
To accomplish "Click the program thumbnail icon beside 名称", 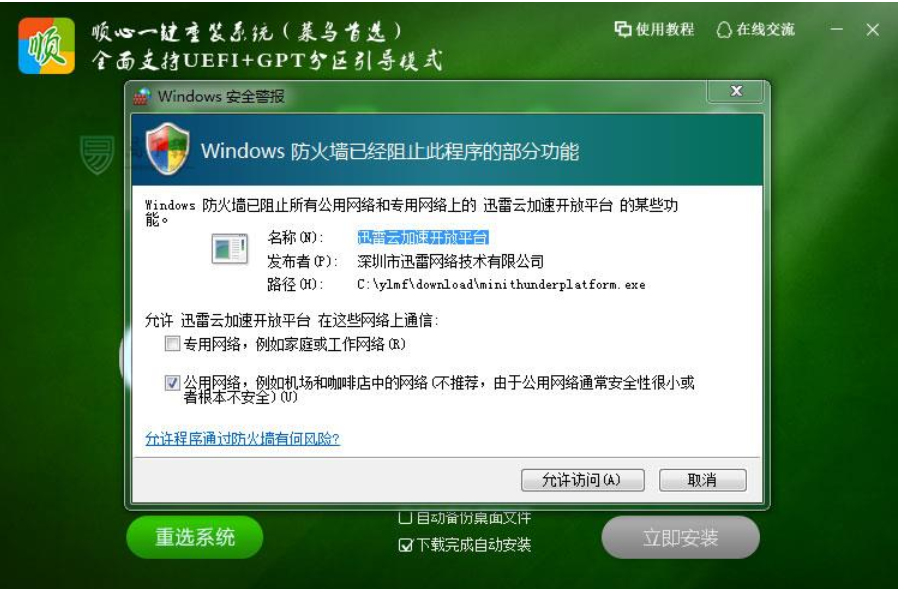I will pyautogui.click(x=229, y=249).
